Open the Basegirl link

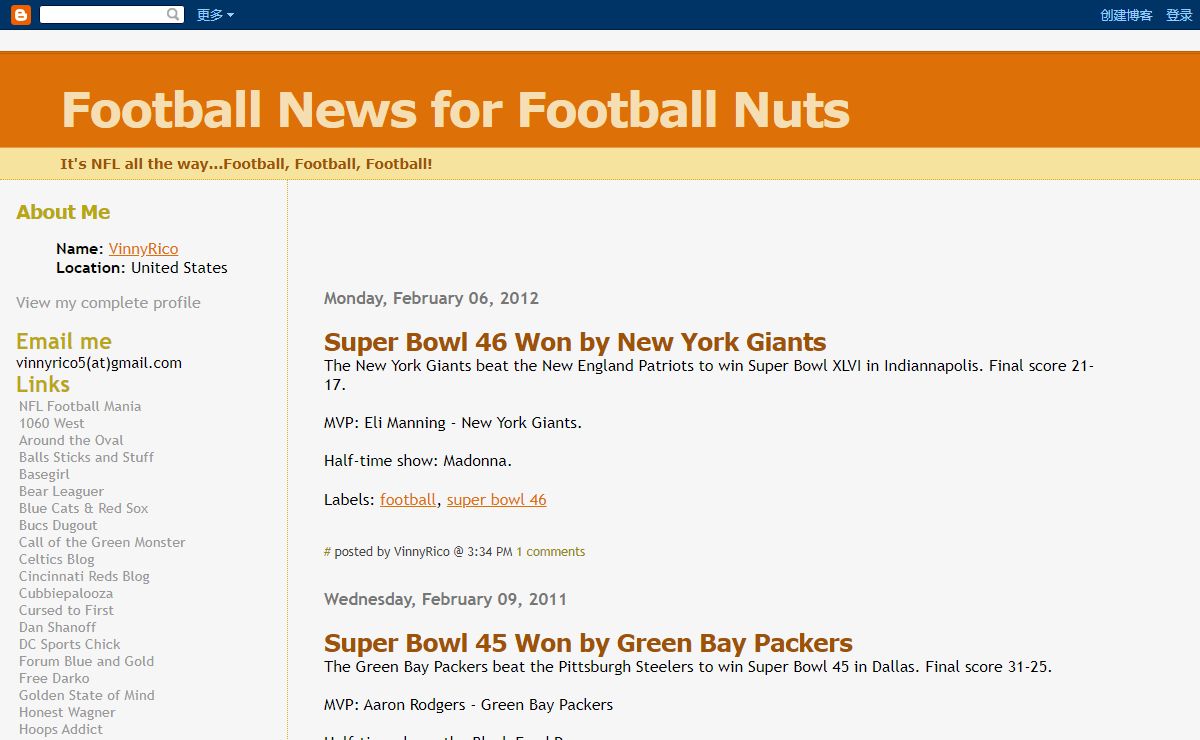44,474
